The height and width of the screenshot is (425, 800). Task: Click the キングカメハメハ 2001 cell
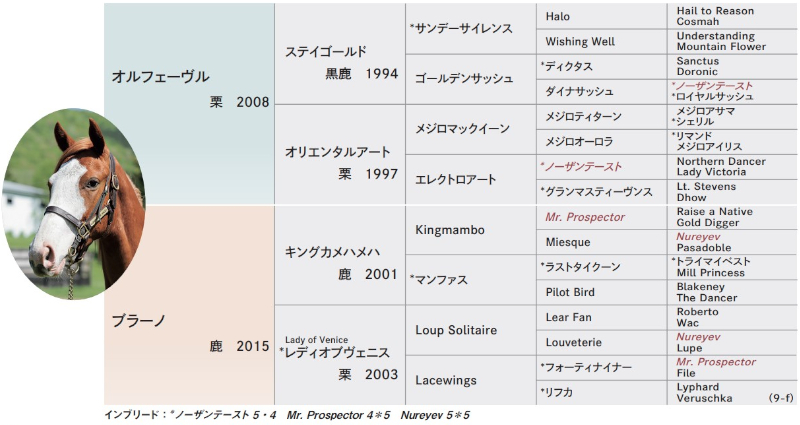click(x=340, y=255)
